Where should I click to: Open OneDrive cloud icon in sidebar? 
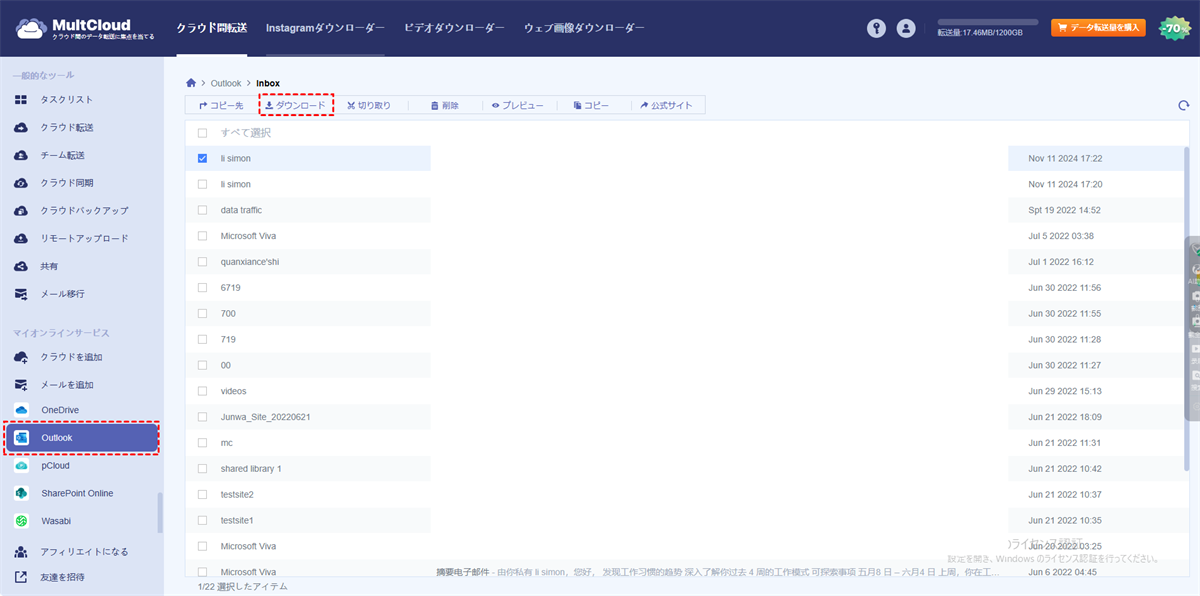[x=20, y=410]
